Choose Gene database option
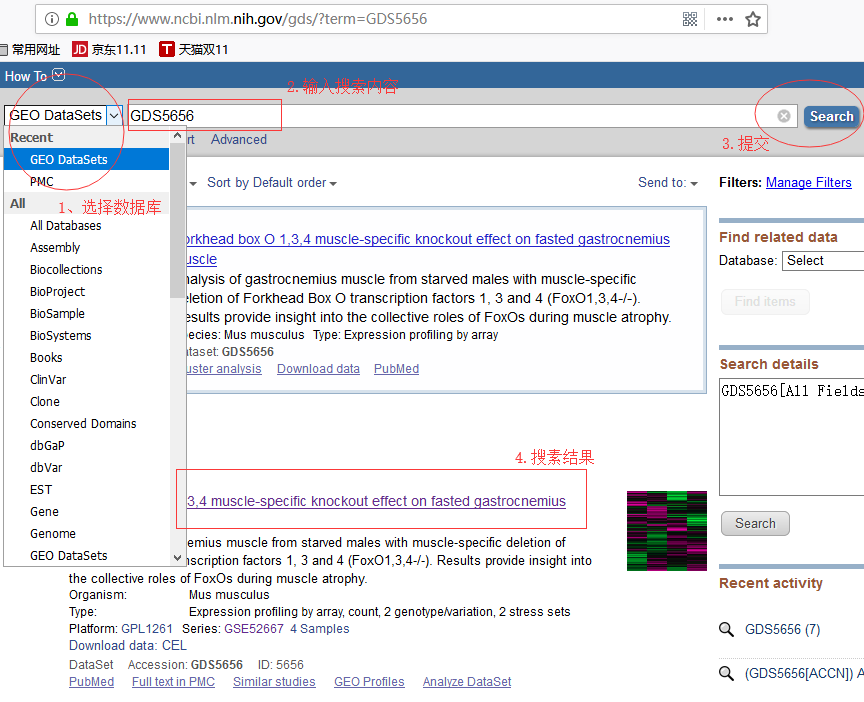 (x=87, y=511)
